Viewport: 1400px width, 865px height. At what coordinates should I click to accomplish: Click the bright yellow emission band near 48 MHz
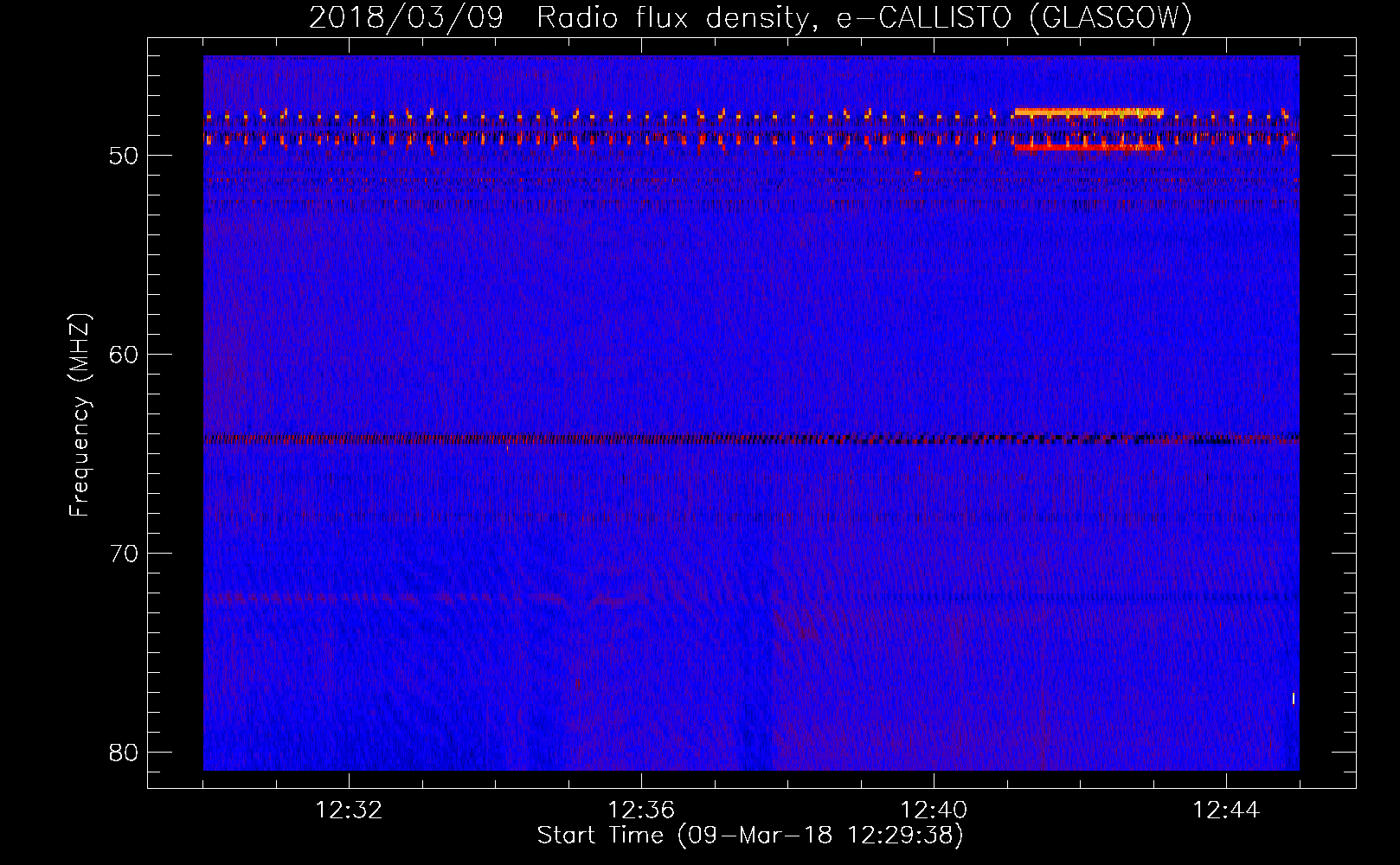tap(1089, 112)
